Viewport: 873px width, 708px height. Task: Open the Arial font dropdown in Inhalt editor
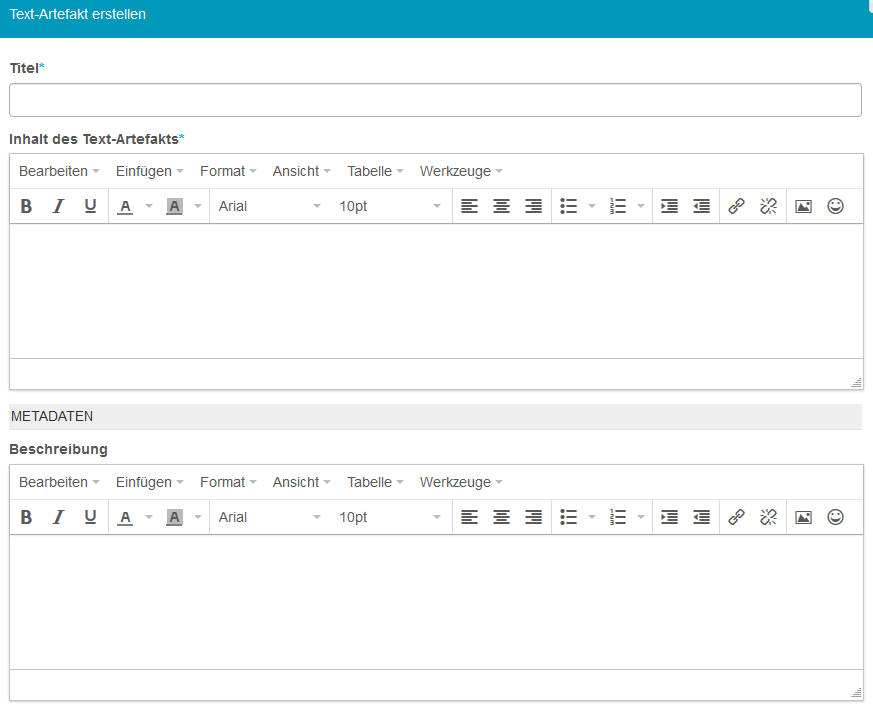(269, 206)
